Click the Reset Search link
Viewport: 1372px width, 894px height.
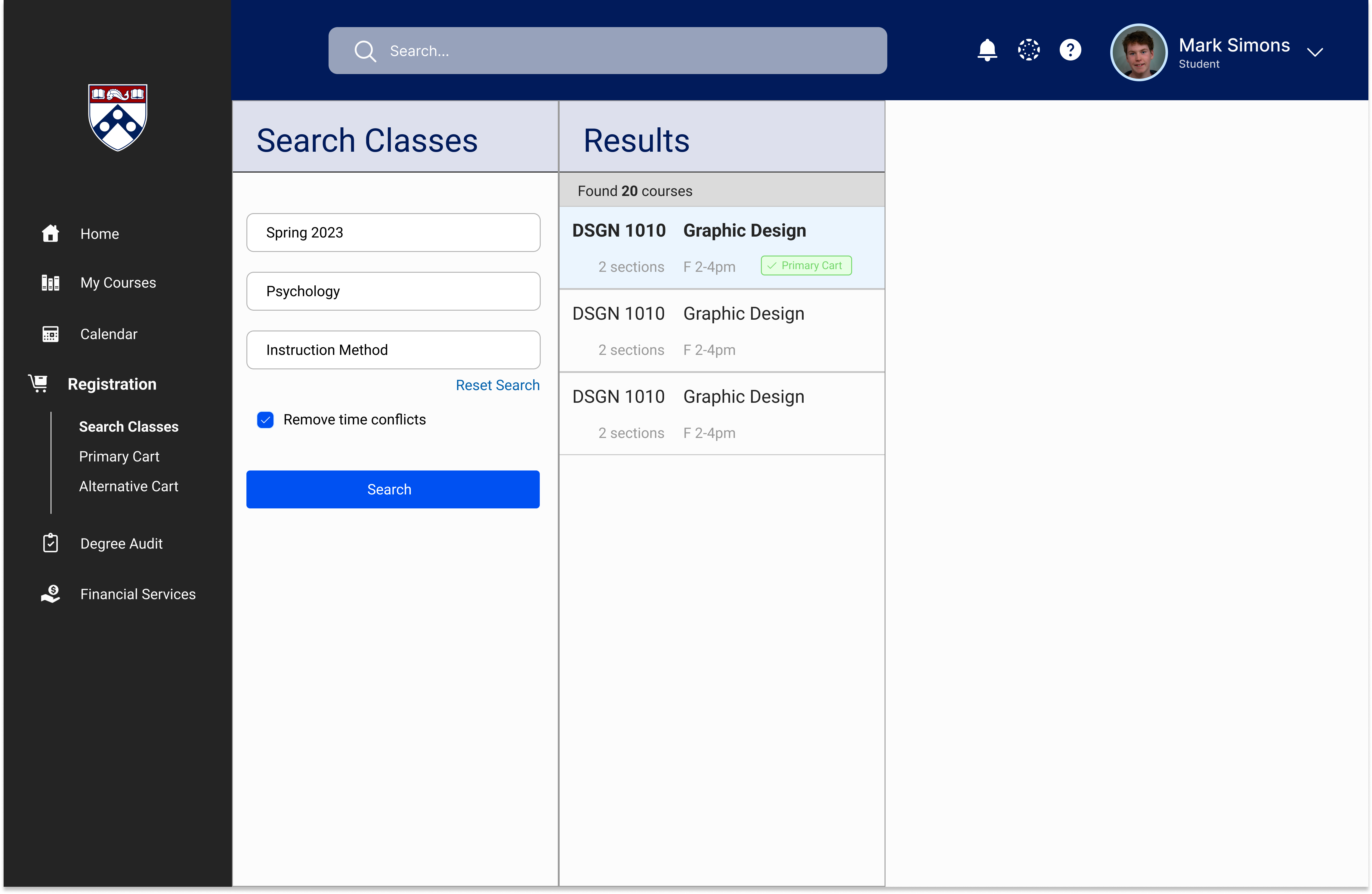point(497,385)
